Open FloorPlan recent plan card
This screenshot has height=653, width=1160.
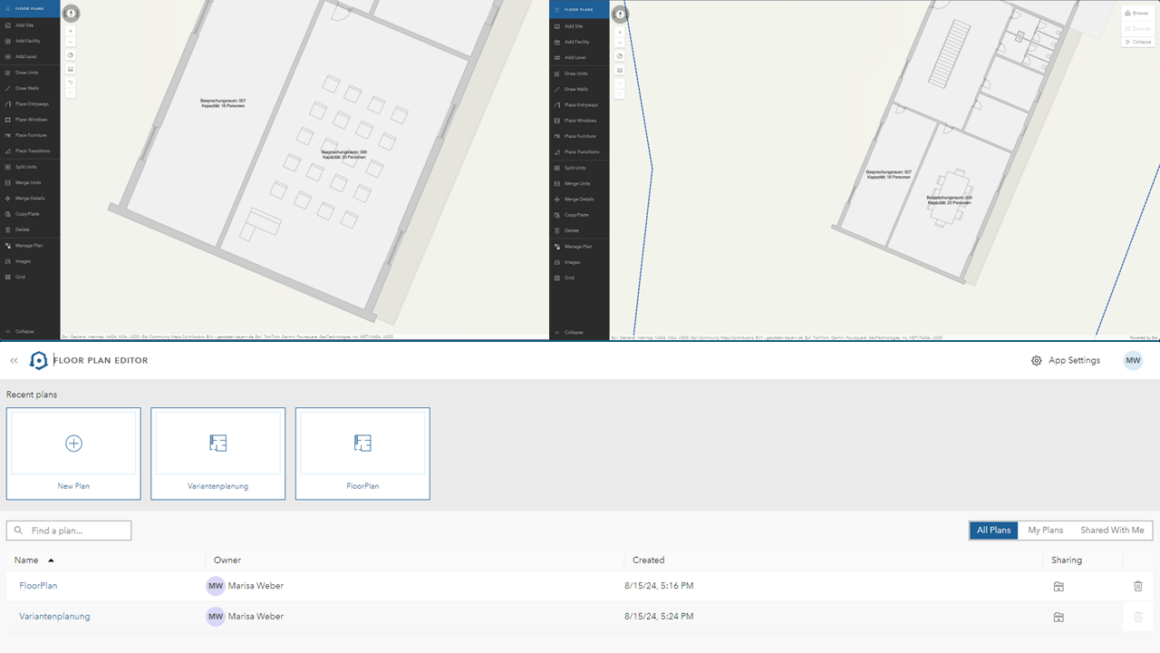click(362, 453)
